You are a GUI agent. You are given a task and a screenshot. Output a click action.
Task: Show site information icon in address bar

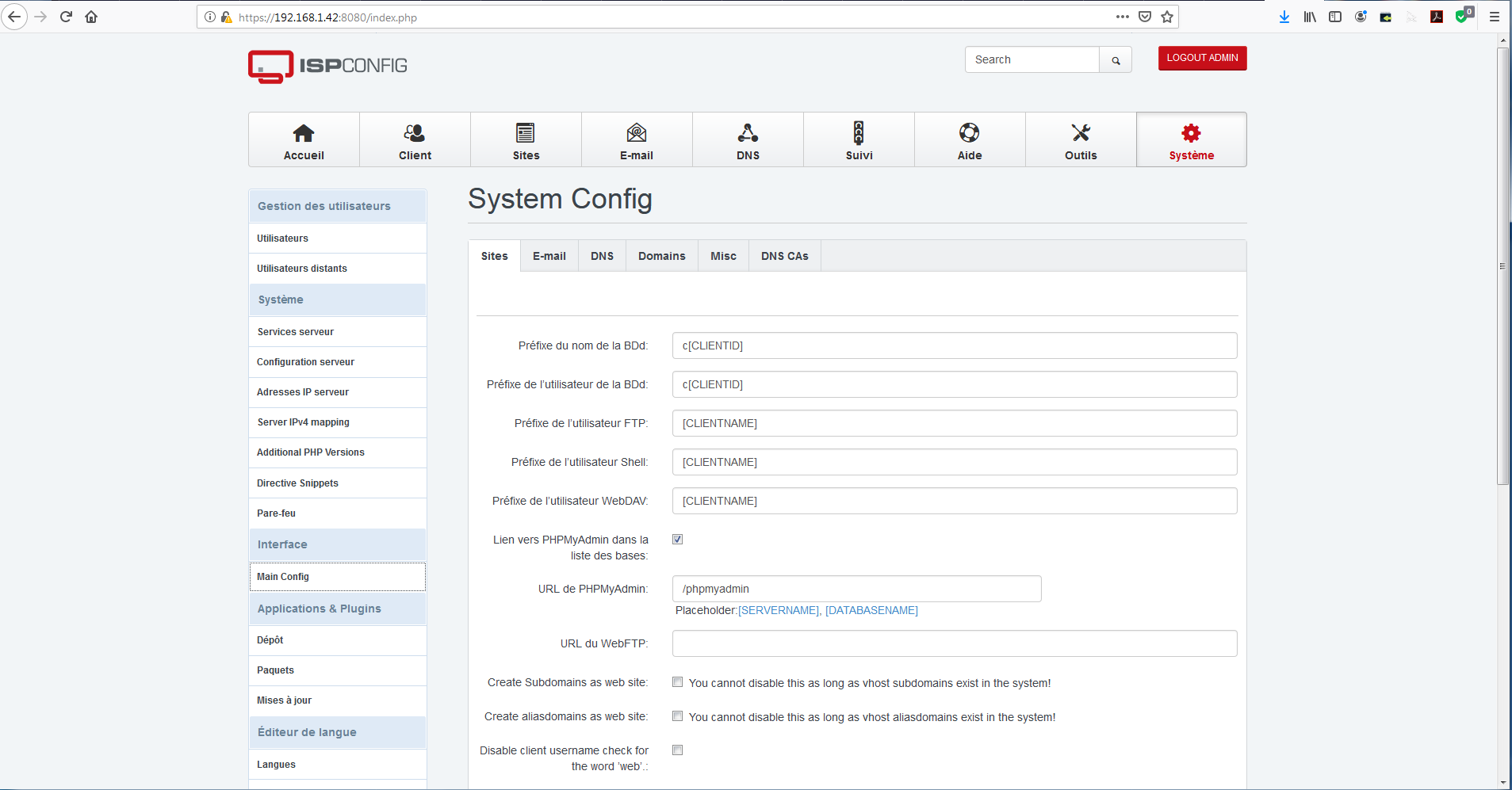point(210,17)
